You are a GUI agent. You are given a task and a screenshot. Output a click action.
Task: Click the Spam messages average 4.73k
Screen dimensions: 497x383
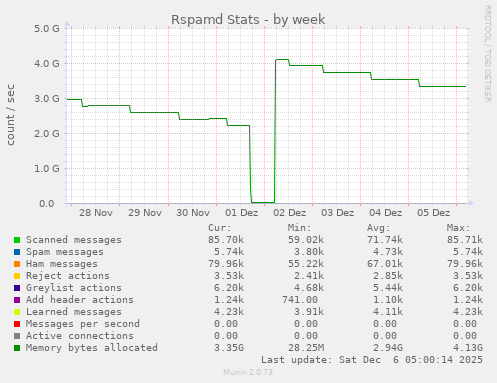[x=388, y=252]
